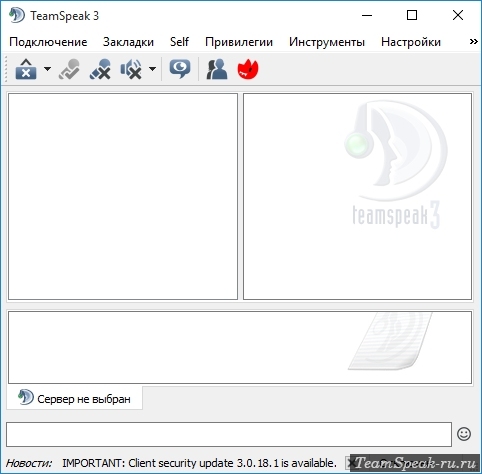The width and height of the screenshot is (482, 474).
Task: Open the Настройки menu
Action: (411, 42)
